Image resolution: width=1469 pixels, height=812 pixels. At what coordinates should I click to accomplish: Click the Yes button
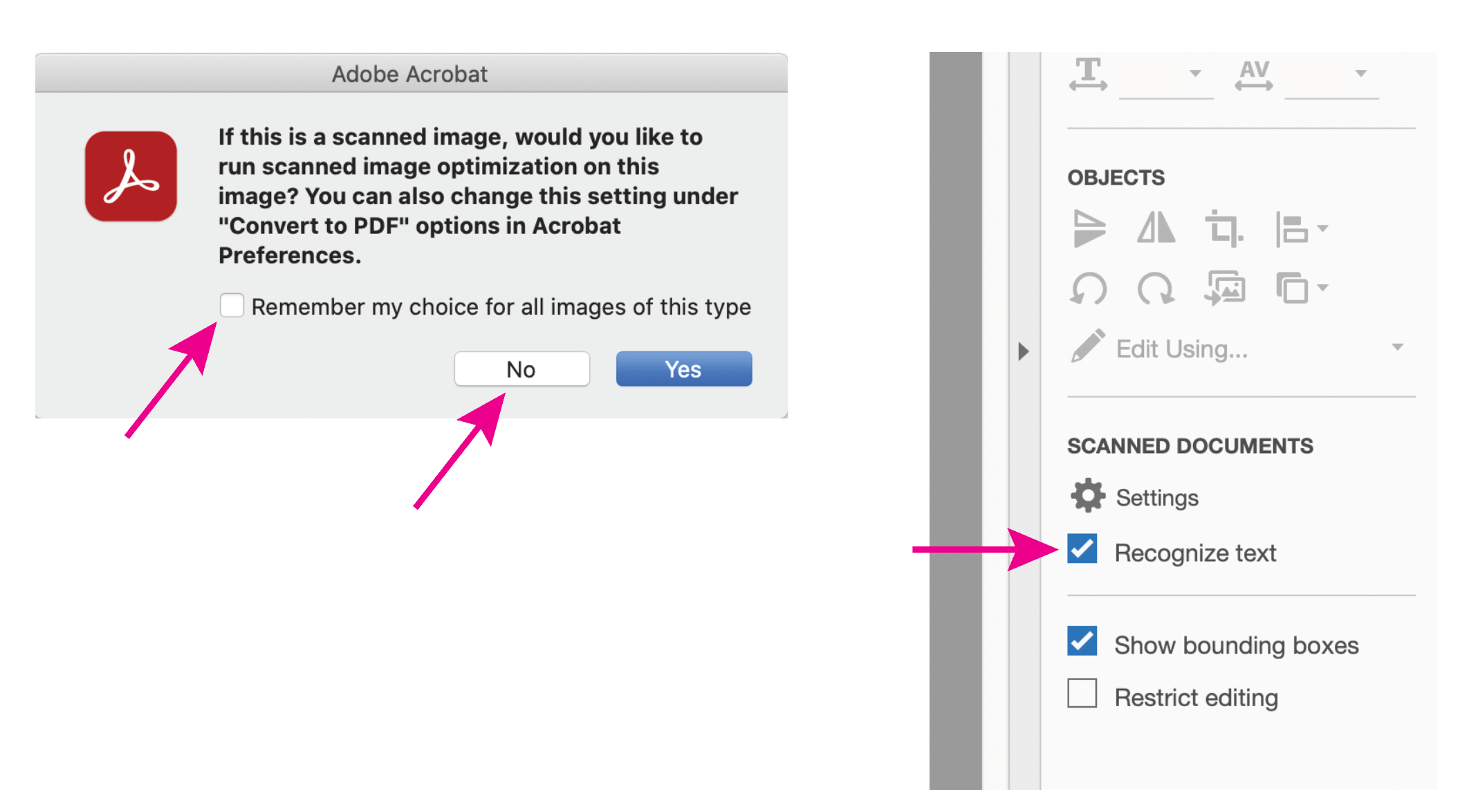[683, 369]
